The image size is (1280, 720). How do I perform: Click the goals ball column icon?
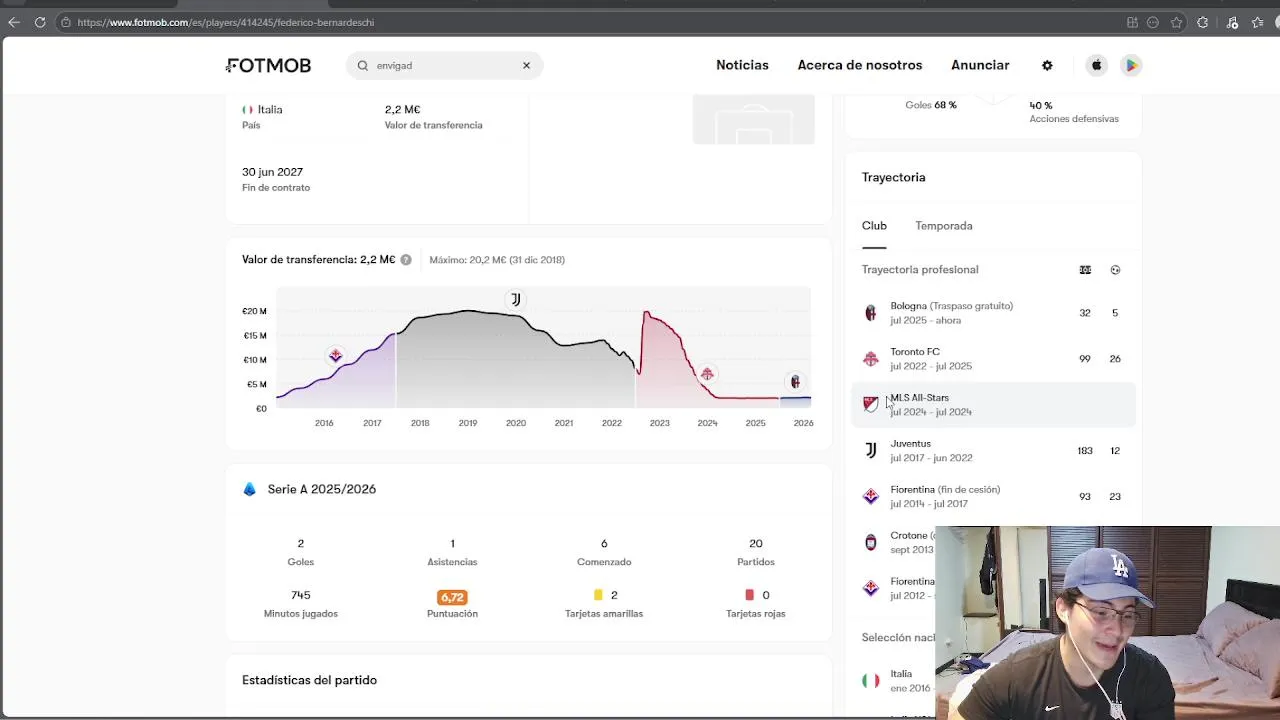pos(1115,270)
